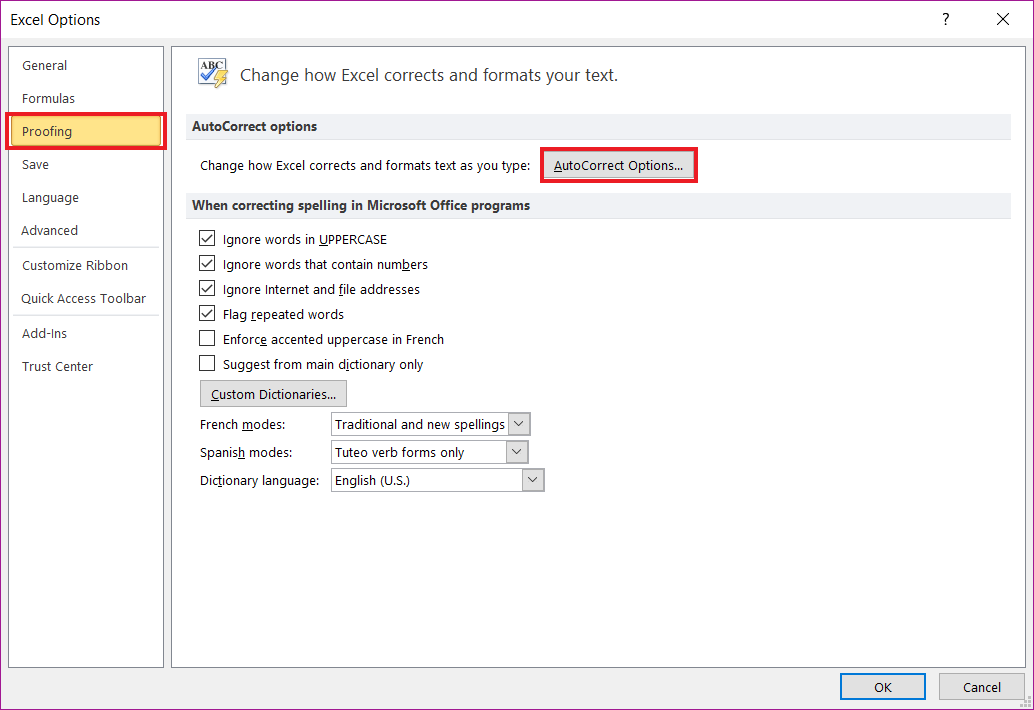Open the Language category
1034x710 pixels.
coord(86,197)
